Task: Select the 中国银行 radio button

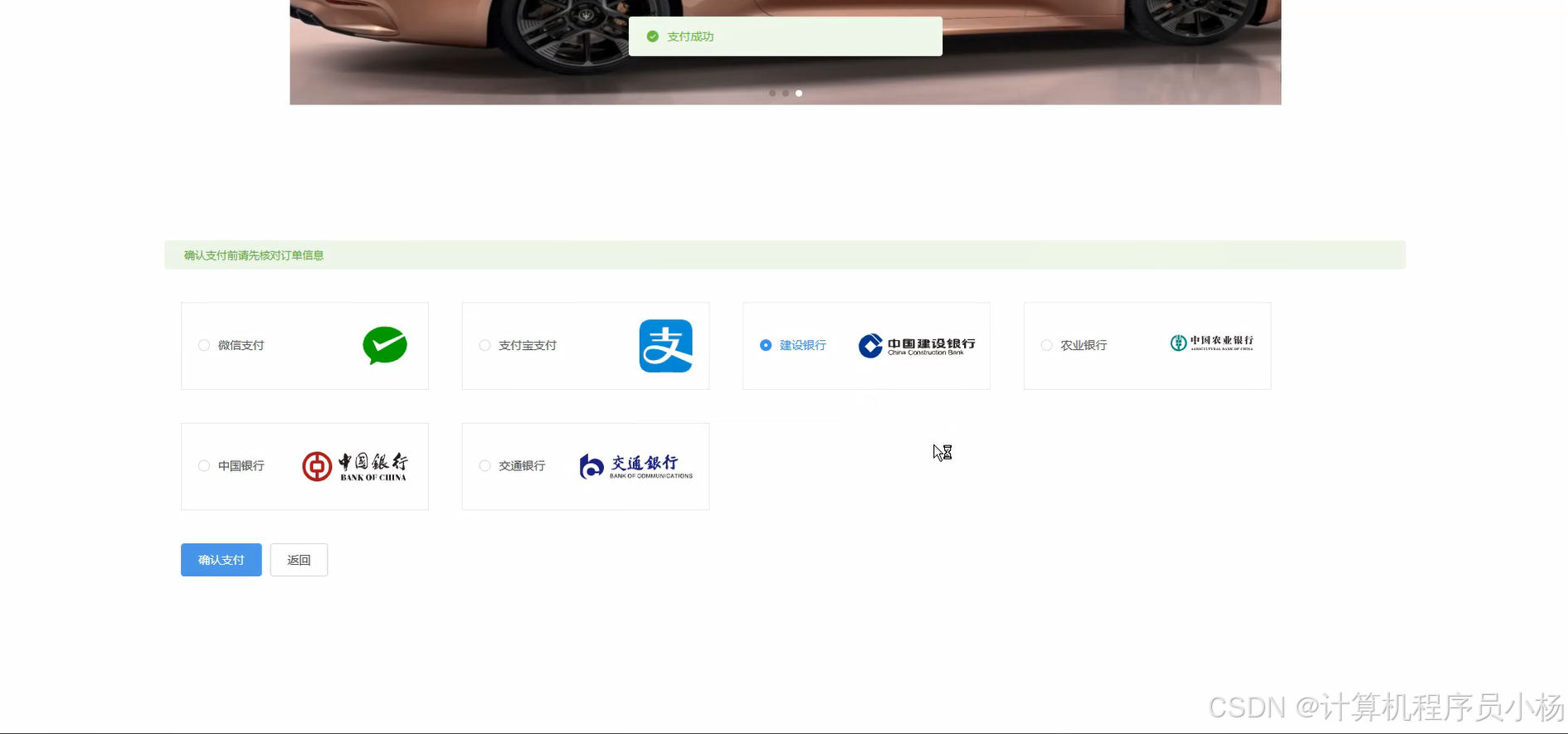Action: pyautogui.click(x=204, y=466)
